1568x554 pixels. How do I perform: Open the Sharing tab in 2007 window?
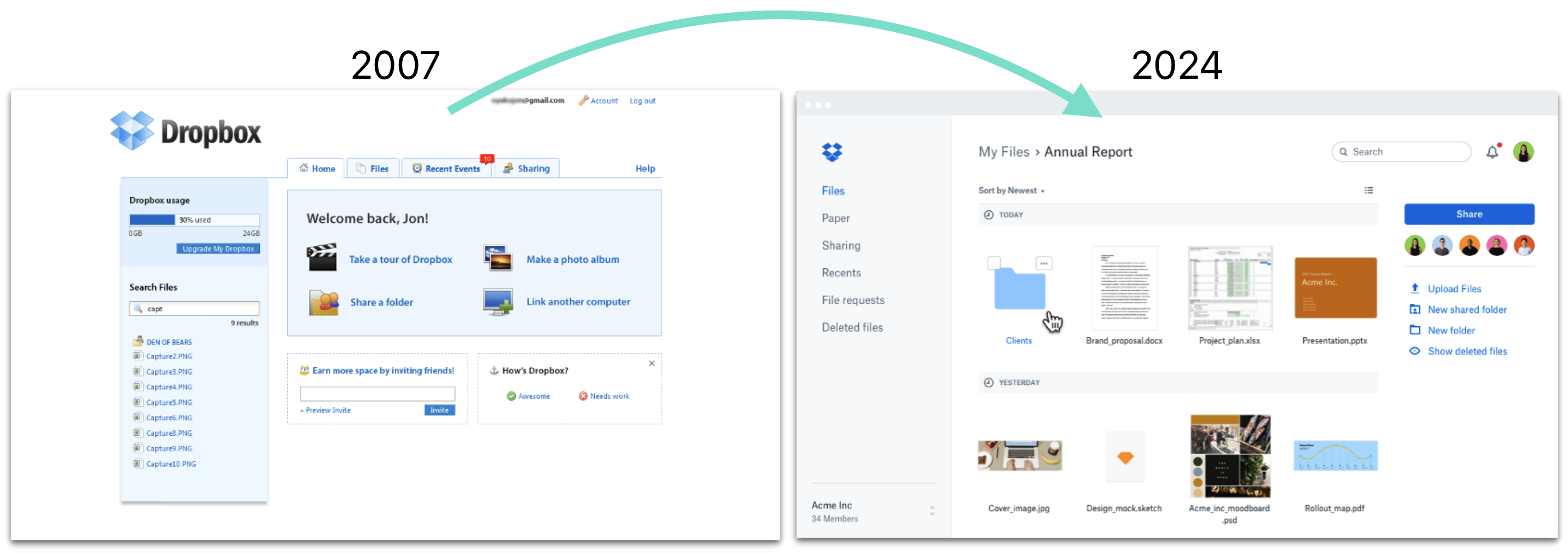pos(526,169)
